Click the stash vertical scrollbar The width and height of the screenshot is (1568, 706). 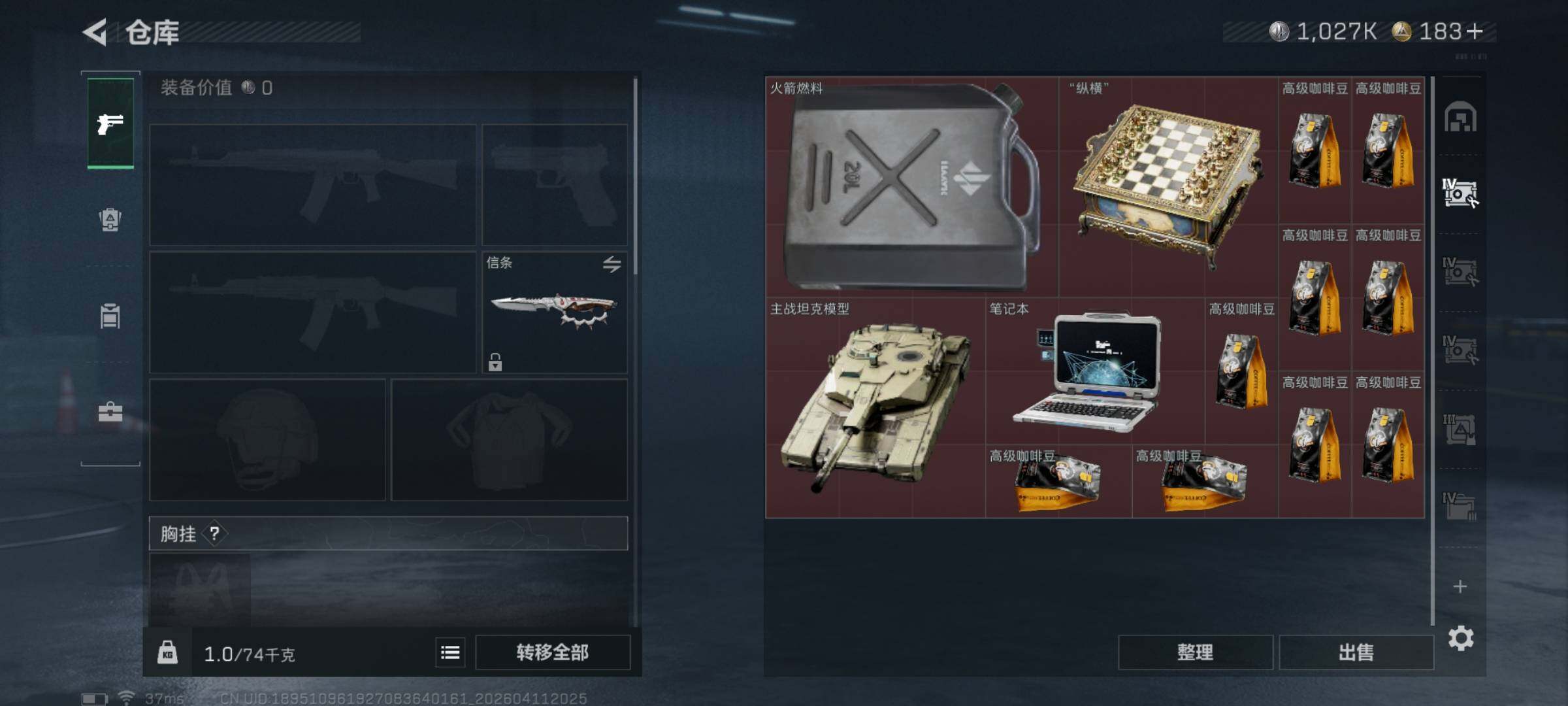click(x=1432, y=350)
